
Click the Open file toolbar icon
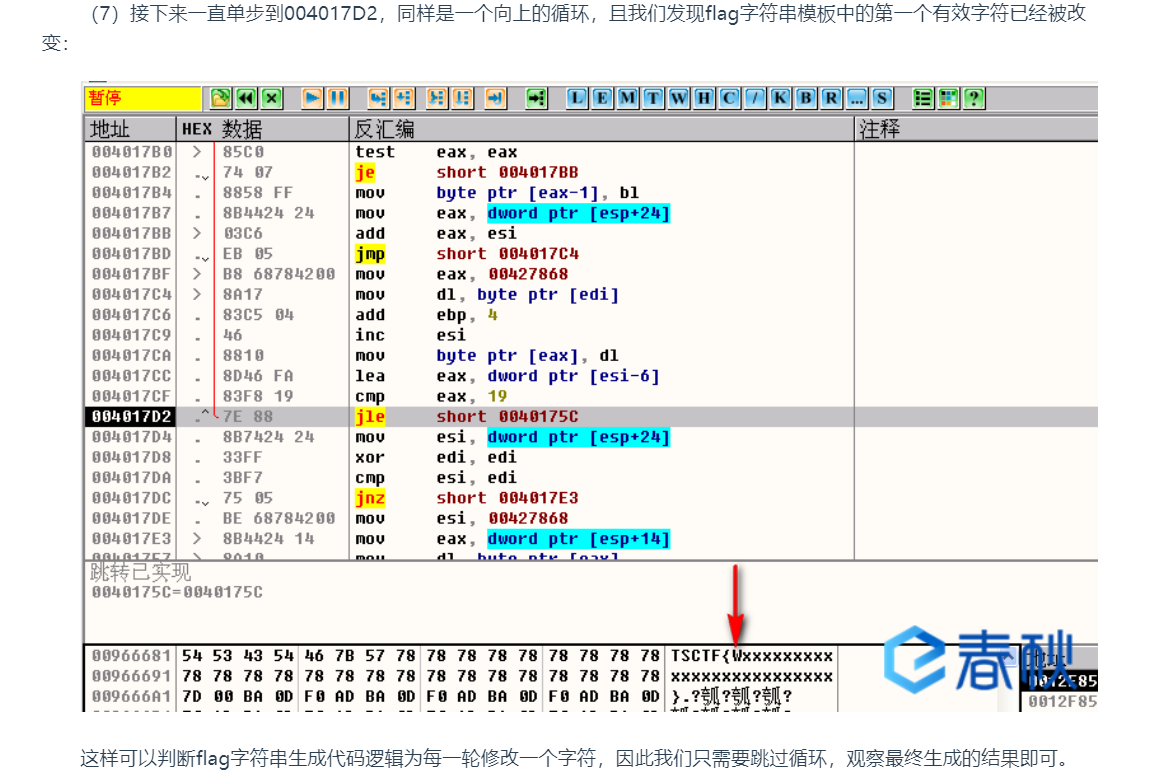click(220, 98)
